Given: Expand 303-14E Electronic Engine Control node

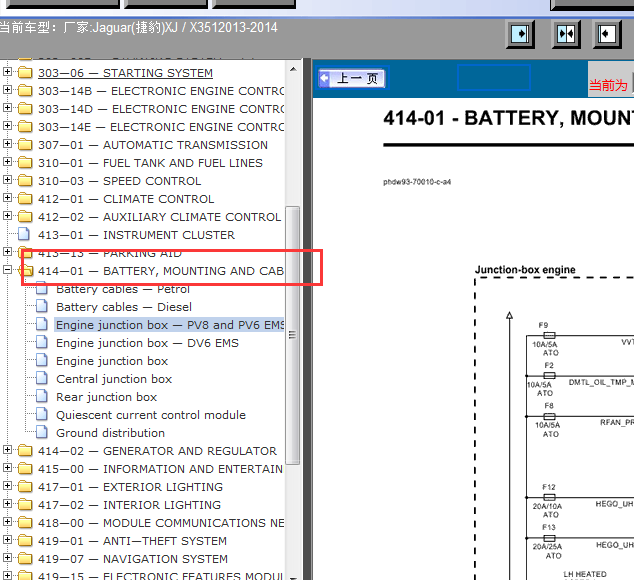Looking at the screenshot, I should 7,126.
